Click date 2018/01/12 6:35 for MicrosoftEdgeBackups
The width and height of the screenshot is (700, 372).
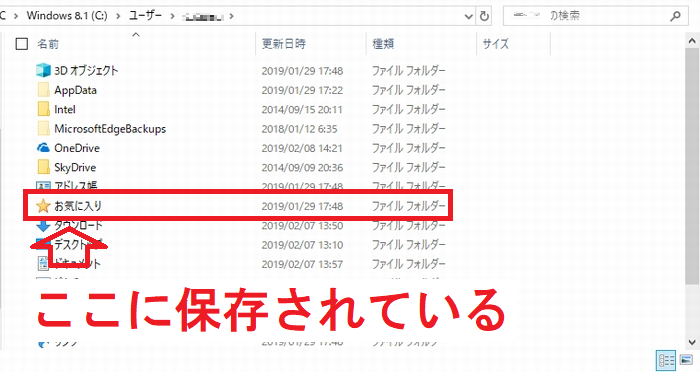pos(300,129)
